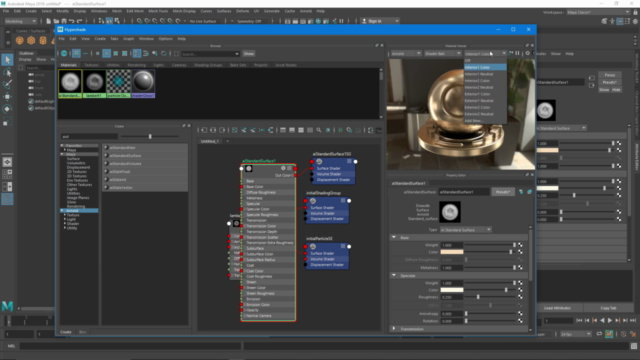Switch to the Shading Groups browser tab
Screen dimensions: 640x360
coord(208,65)
